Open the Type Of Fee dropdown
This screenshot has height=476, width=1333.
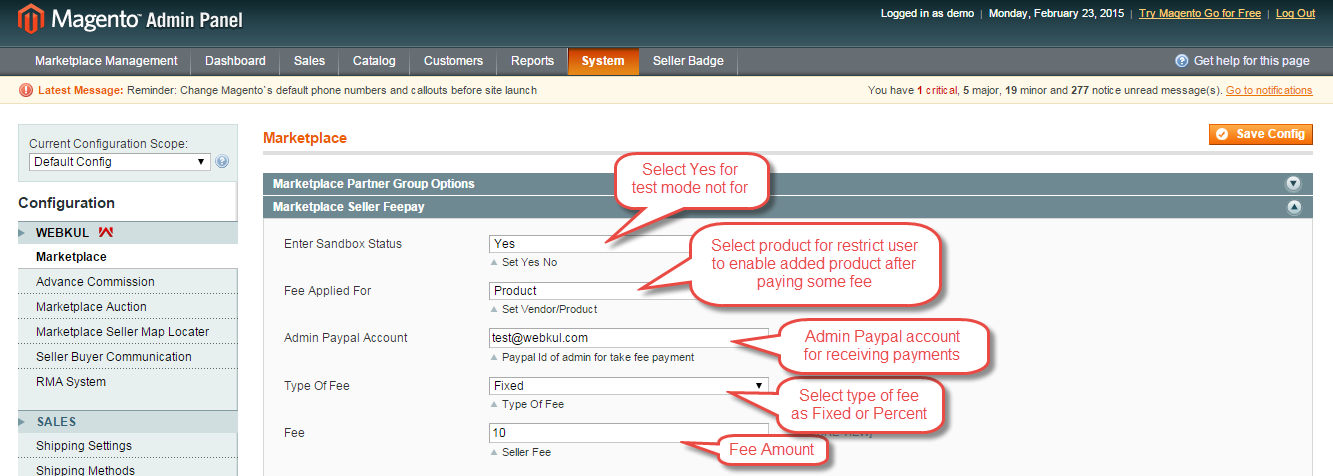coord(629,385)
